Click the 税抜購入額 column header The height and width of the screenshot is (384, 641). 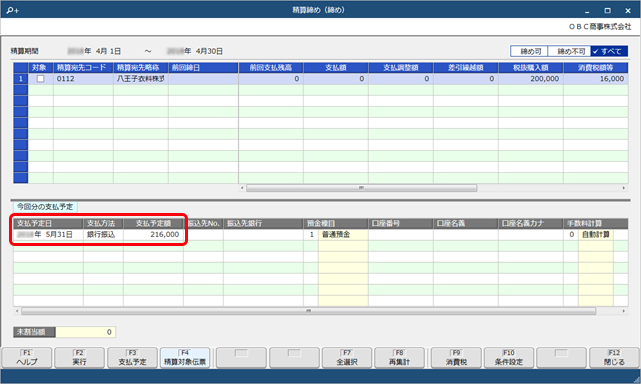[x=531, y=68]
